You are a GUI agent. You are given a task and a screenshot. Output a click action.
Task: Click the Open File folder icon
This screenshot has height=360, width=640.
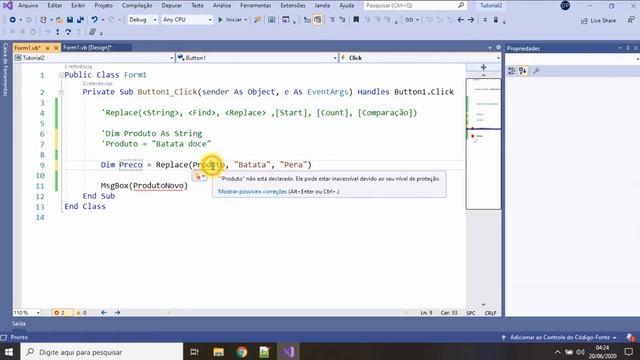coord(60,20)
